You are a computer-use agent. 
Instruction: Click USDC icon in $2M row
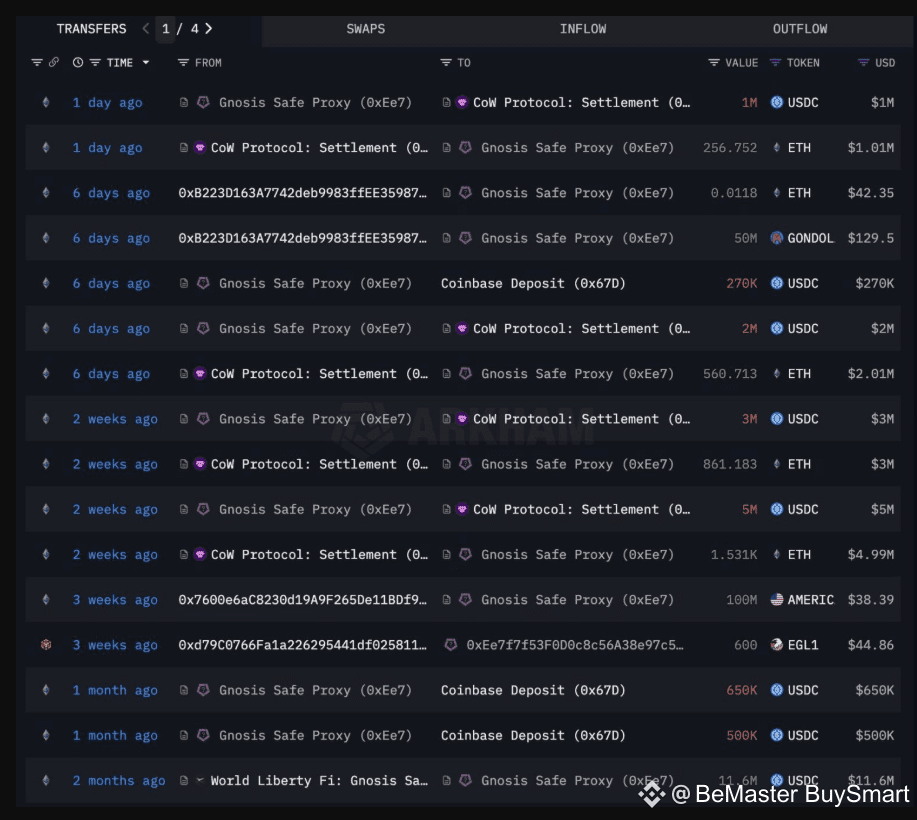click(x=777, y=329)
